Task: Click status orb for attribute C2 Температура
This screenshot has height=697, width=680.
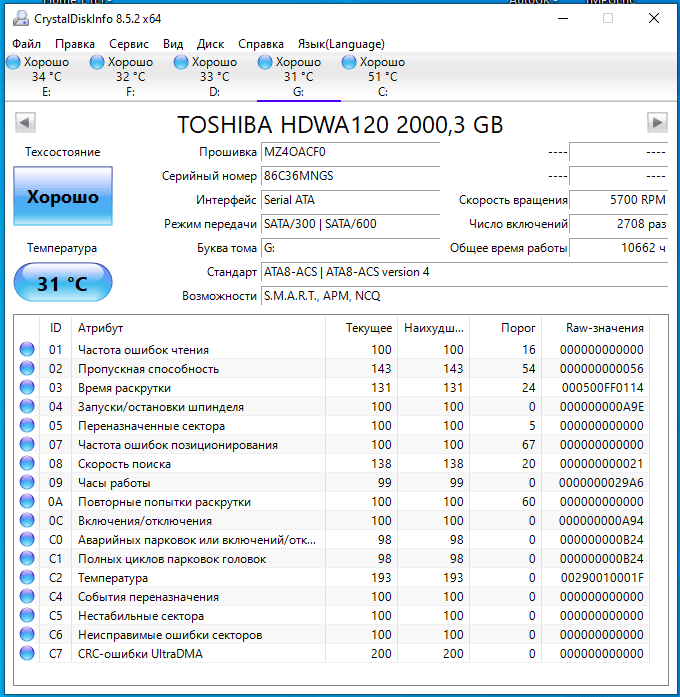Action: [x=27, y=578]
